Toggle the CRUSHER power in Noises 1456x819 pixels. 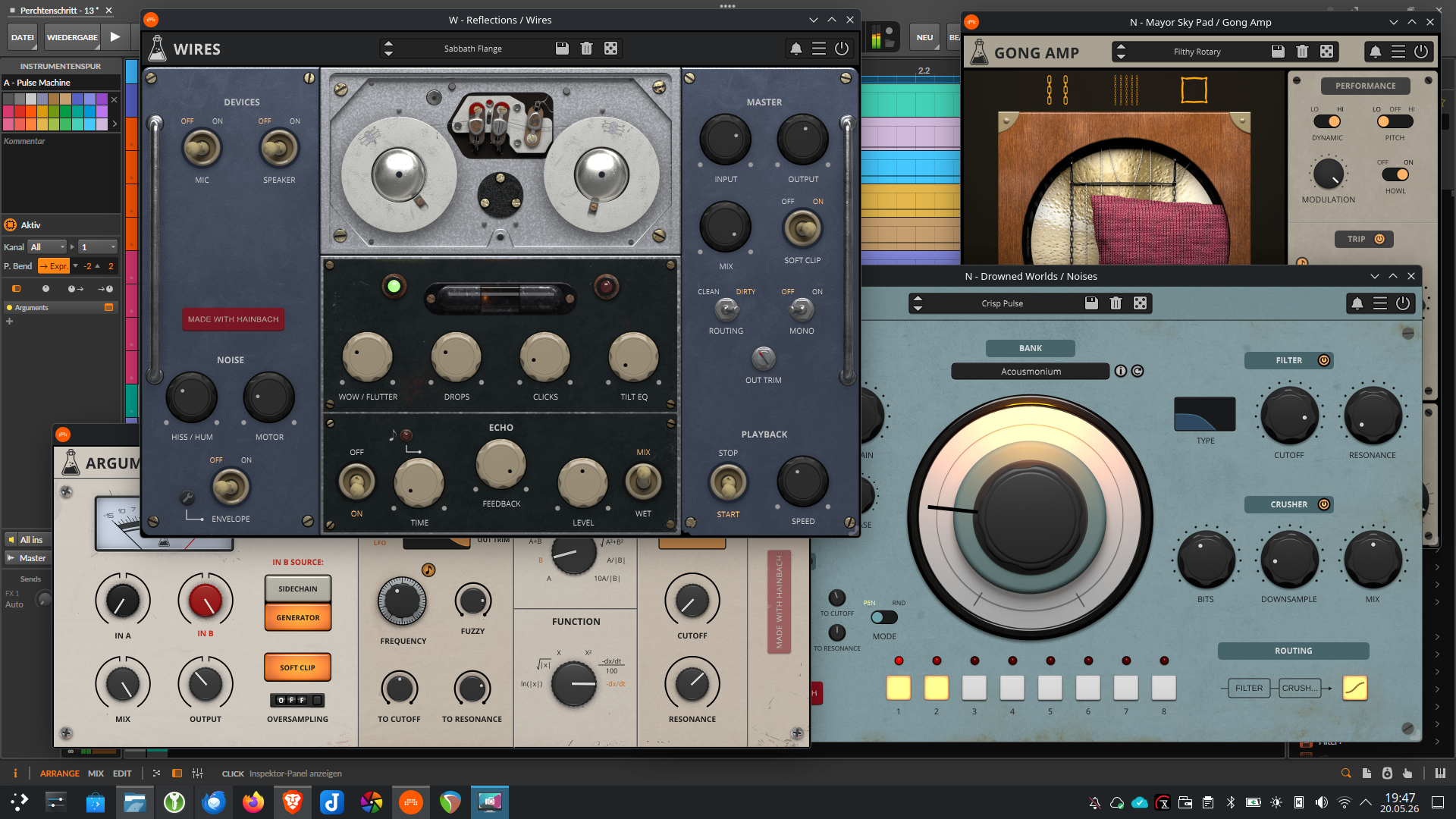pos(1324,504)
